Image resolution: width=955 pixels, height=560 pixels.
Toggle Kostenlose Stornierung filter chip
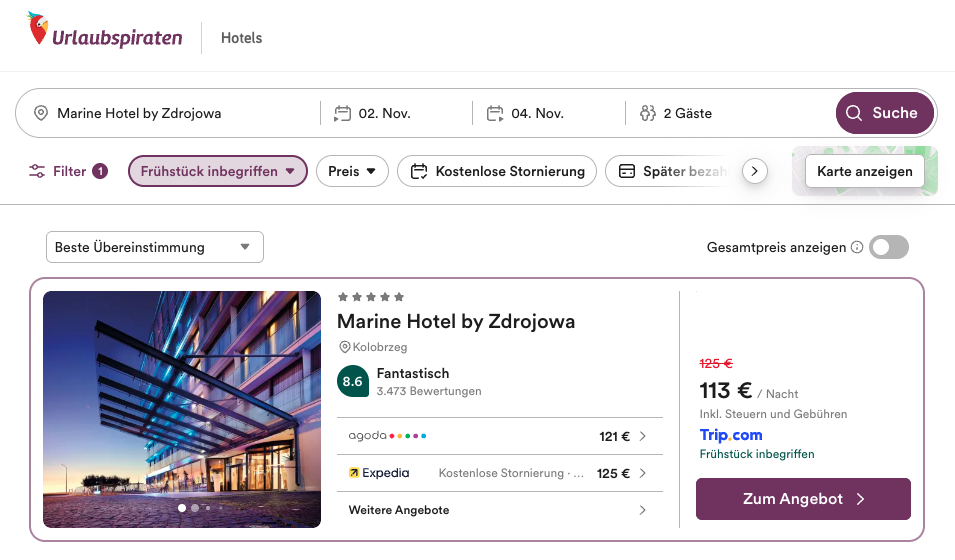click(x=497, y=171)
